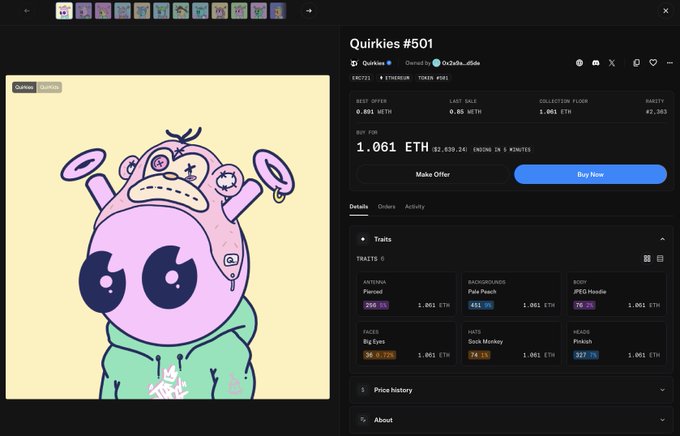Open the Discord link icon

click(x=595, y=63)
